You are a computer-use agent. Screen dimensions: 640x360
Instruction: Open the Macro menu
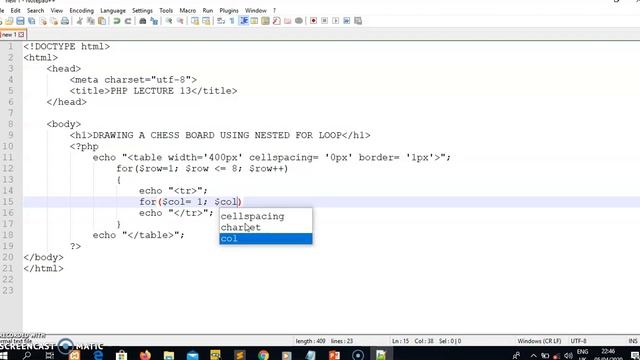(x=188, y=10)
